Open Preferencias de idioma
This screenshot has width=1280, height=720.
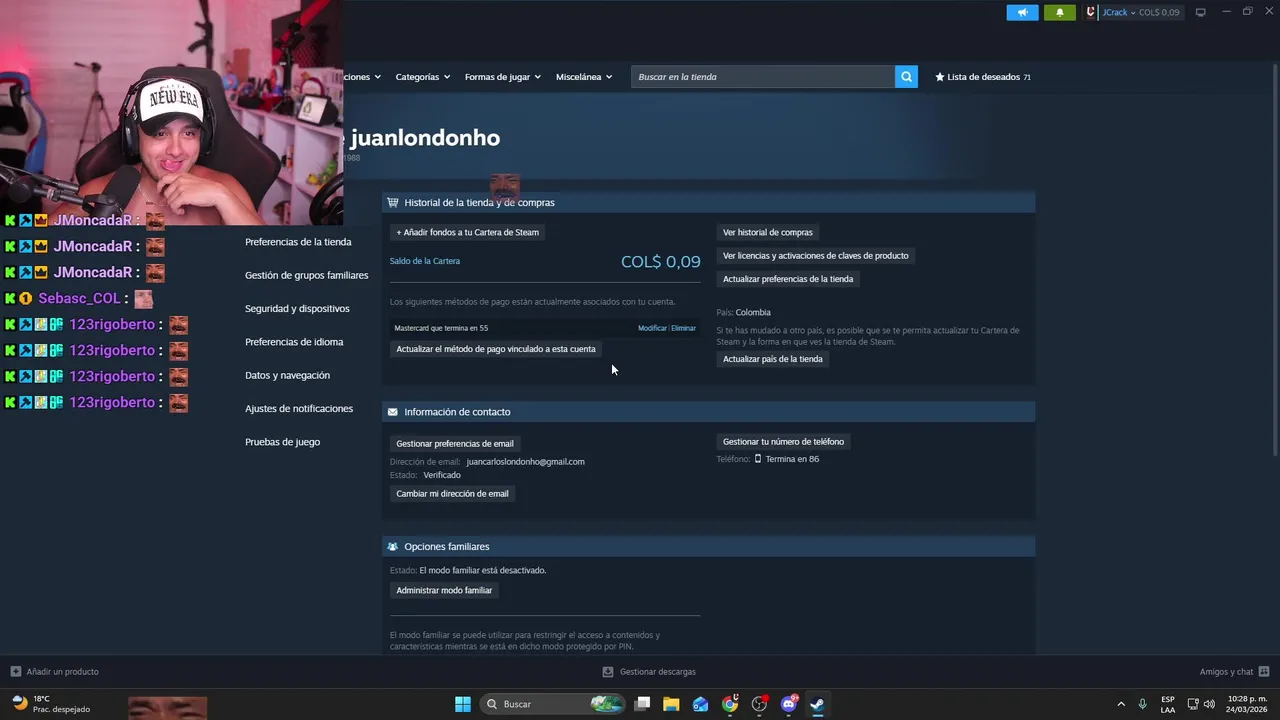click(x=294, y=342)
